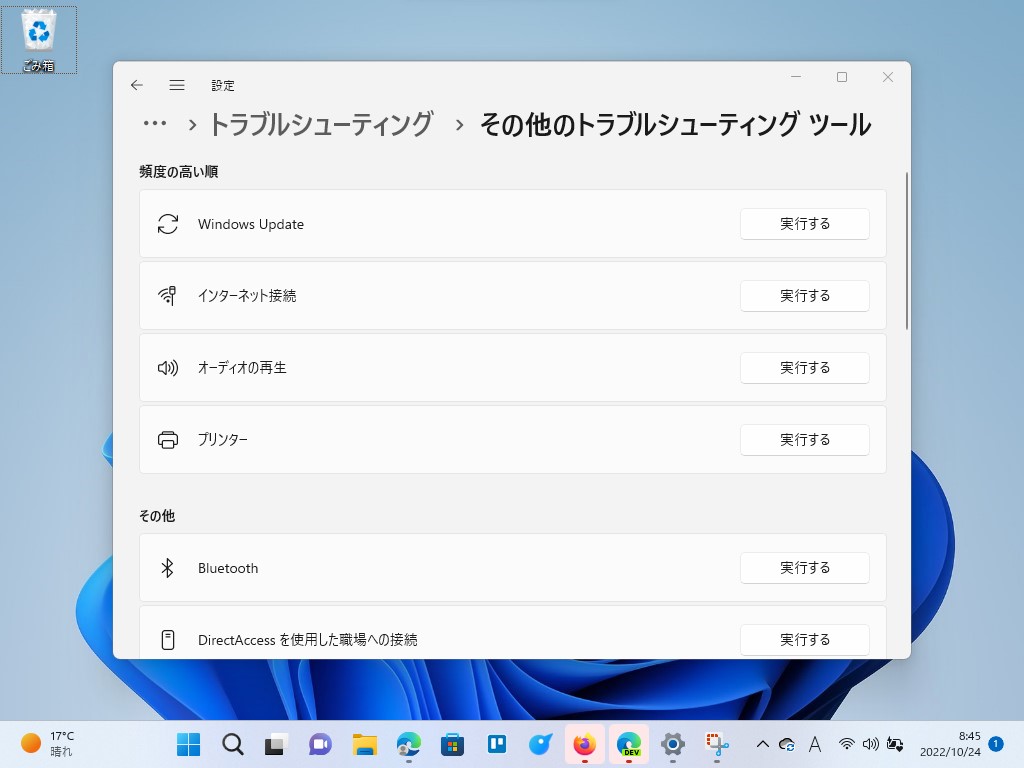Expand the breadcrumb overflow ellipsis
The image size is (1024, 768).
click(x=155, y=122)
